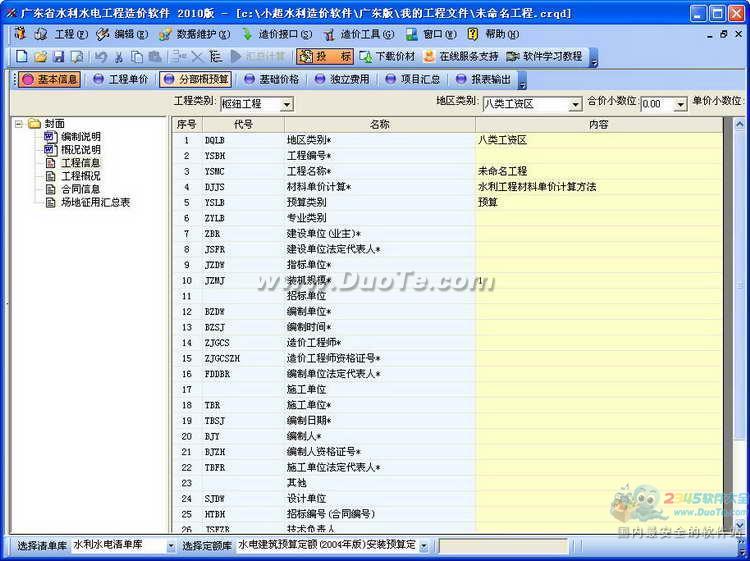Open the 工程类别 dropdown
This screenshot has height=561, width=750.
click(287, 104)
